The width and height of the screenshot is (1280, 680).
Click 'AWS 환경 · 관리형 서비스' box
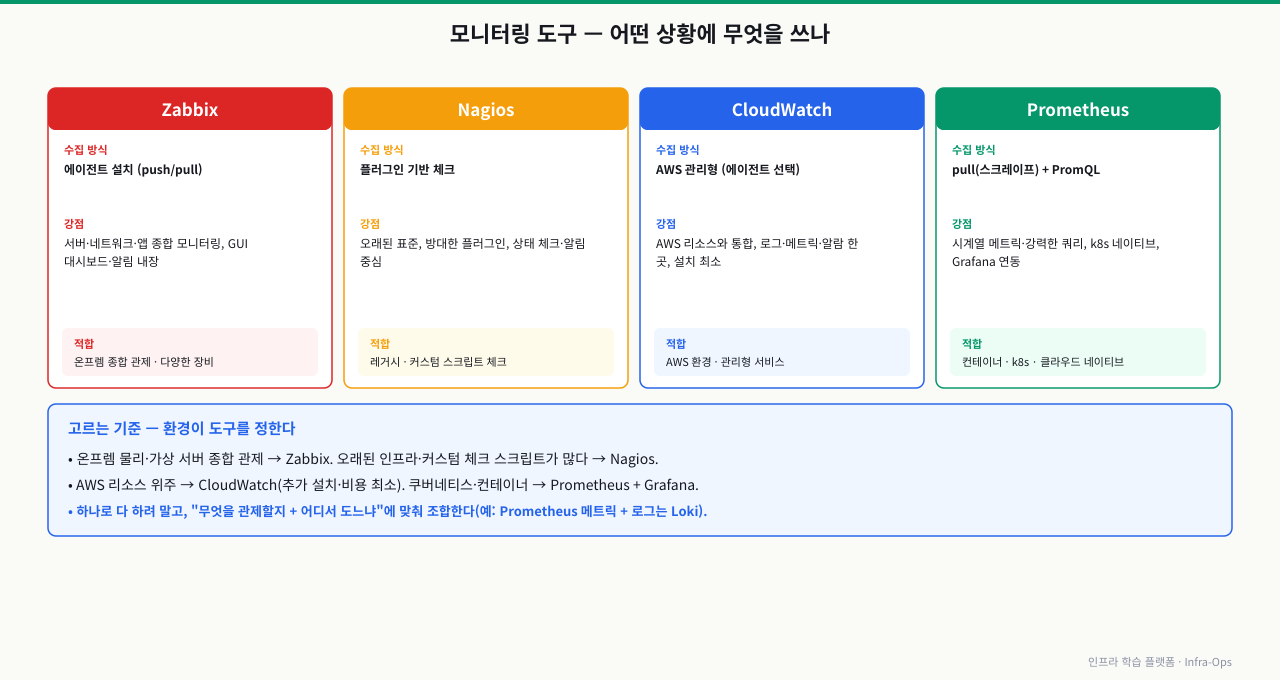782,352
